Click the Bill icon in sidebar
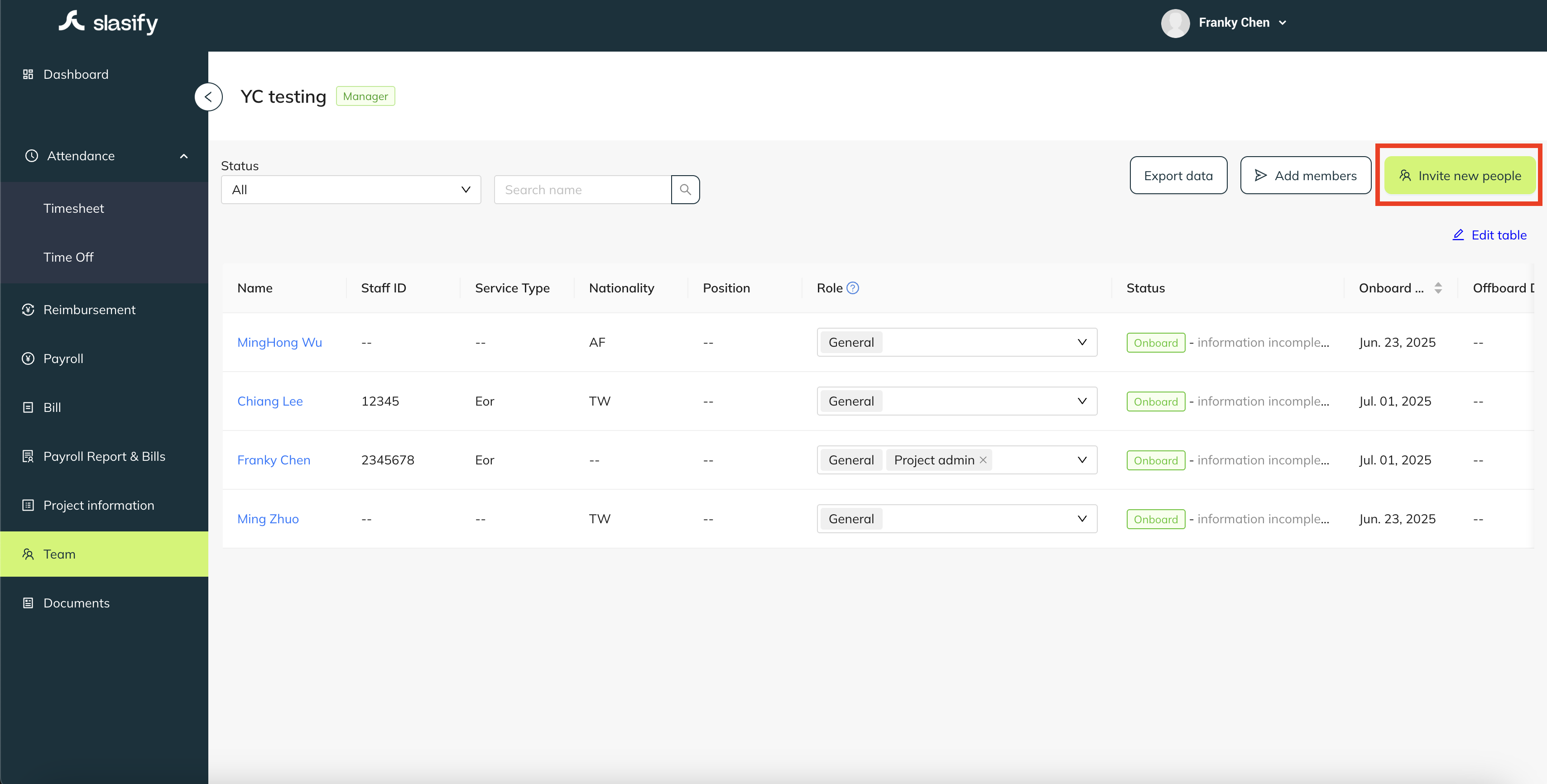 pos(28,407)
